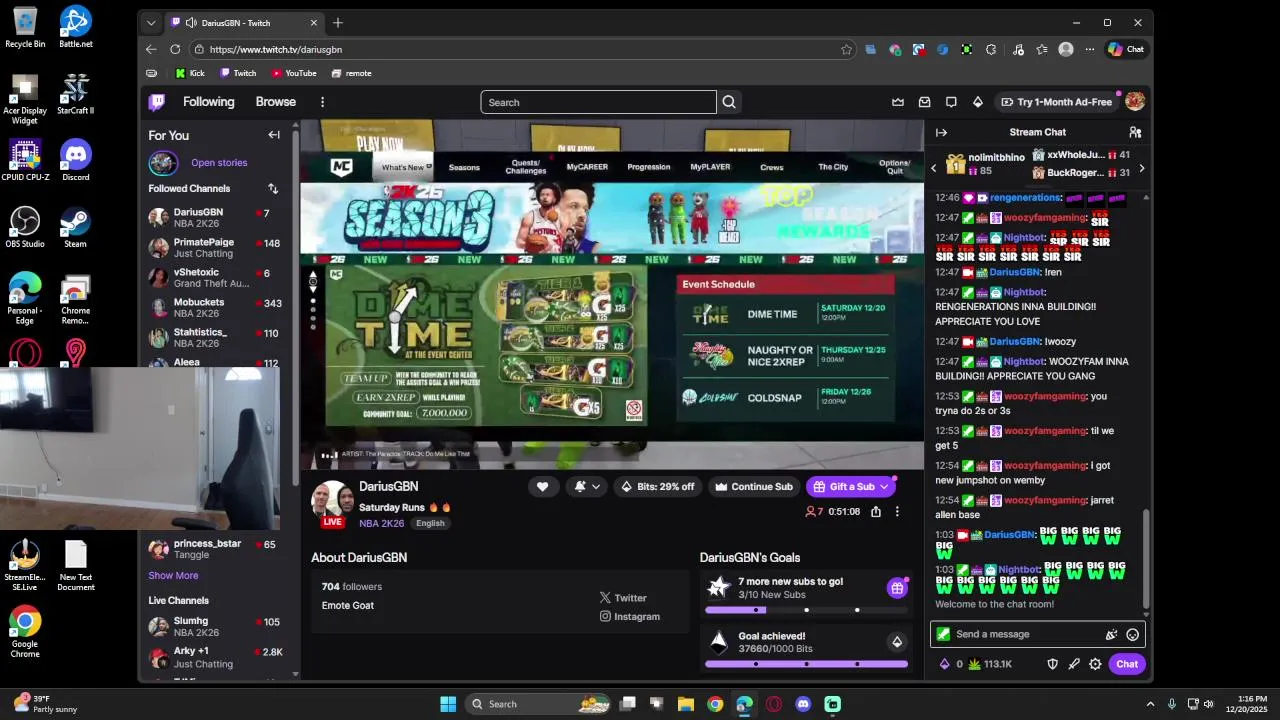The image size is (1280, 720).
Task: Sort Followed Channels with arrows icon
Action: click(273, 188)
